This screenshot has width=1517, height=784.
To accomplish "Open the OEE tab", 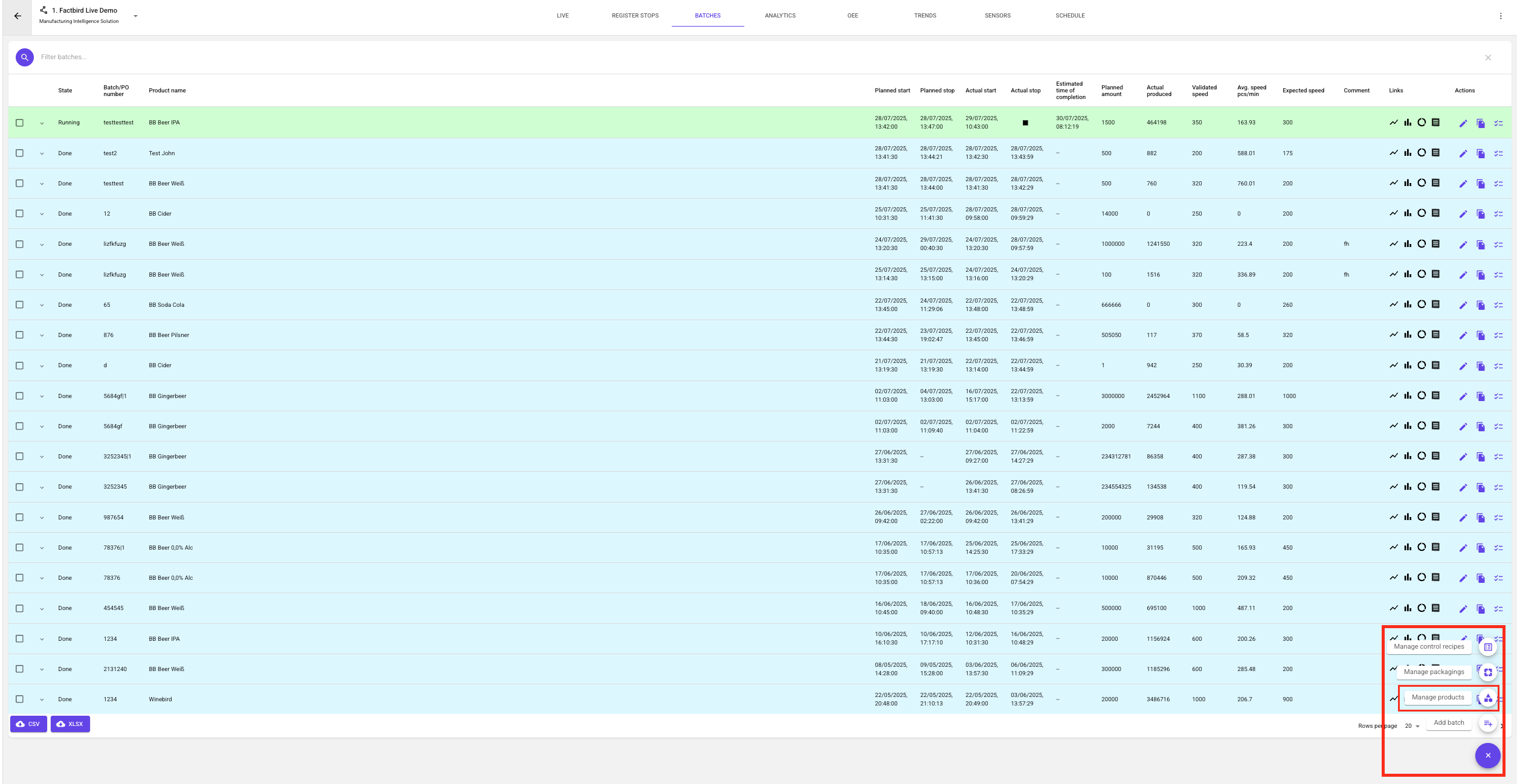I will coord(852,16).
